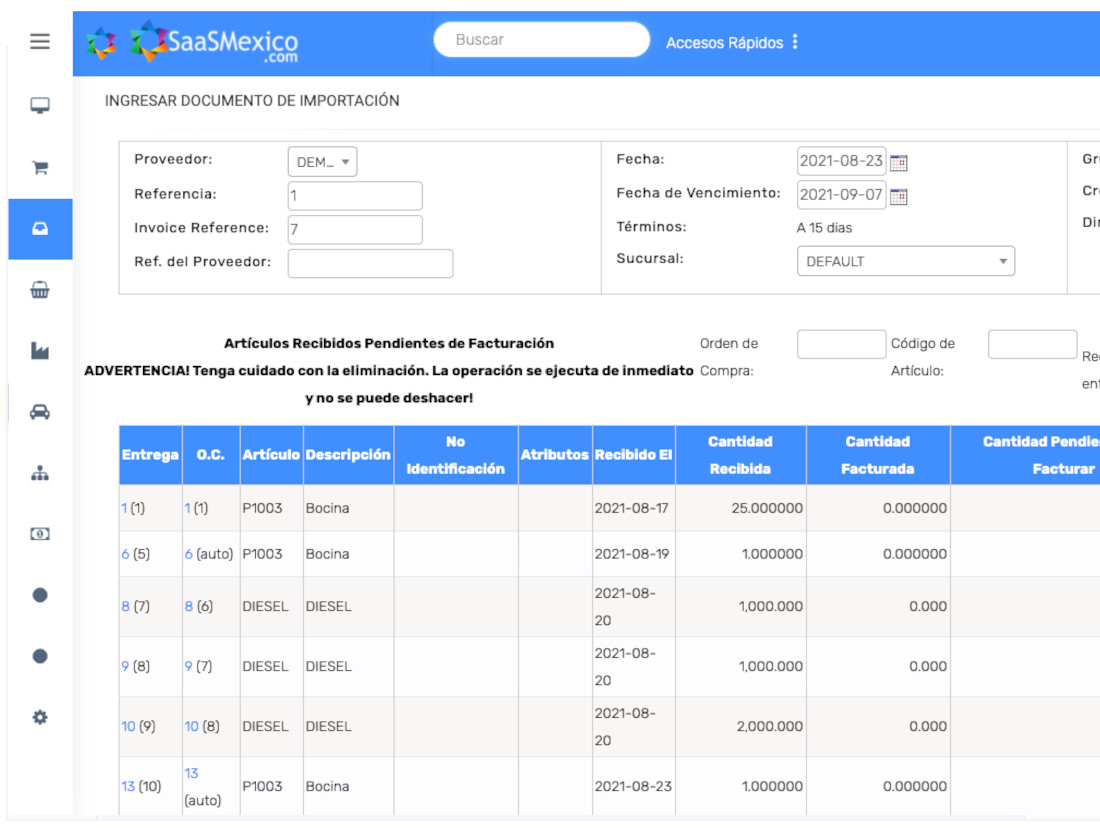Screen dimensions: 1100x828
Task: Open the gear settings sidebar icon
Action: [x=40, y=717]
